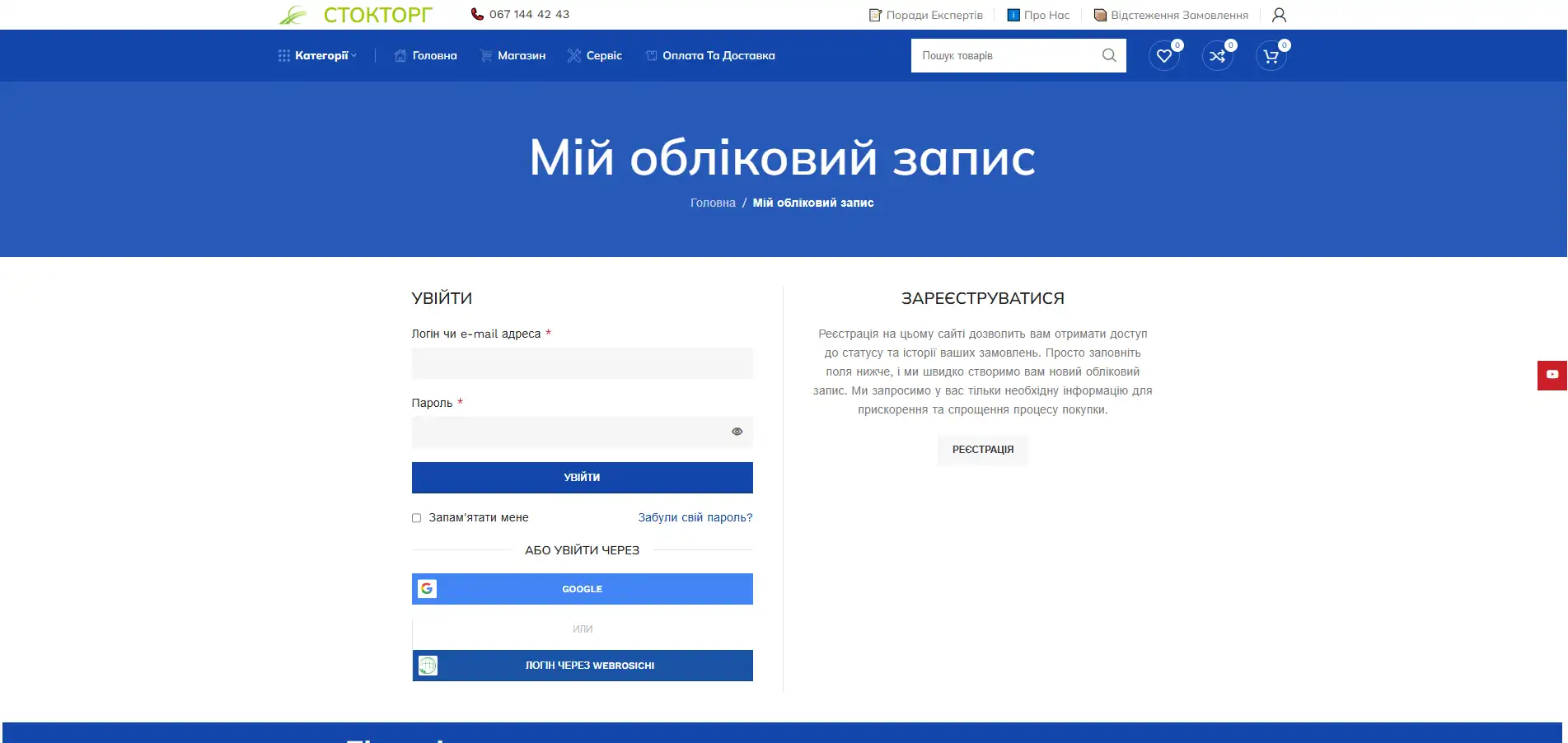The image size is (1568, 743).
Task: Click the РЕЄСТРАЦІЯ button
Action: pyautogui.click(x=983, y=450)
